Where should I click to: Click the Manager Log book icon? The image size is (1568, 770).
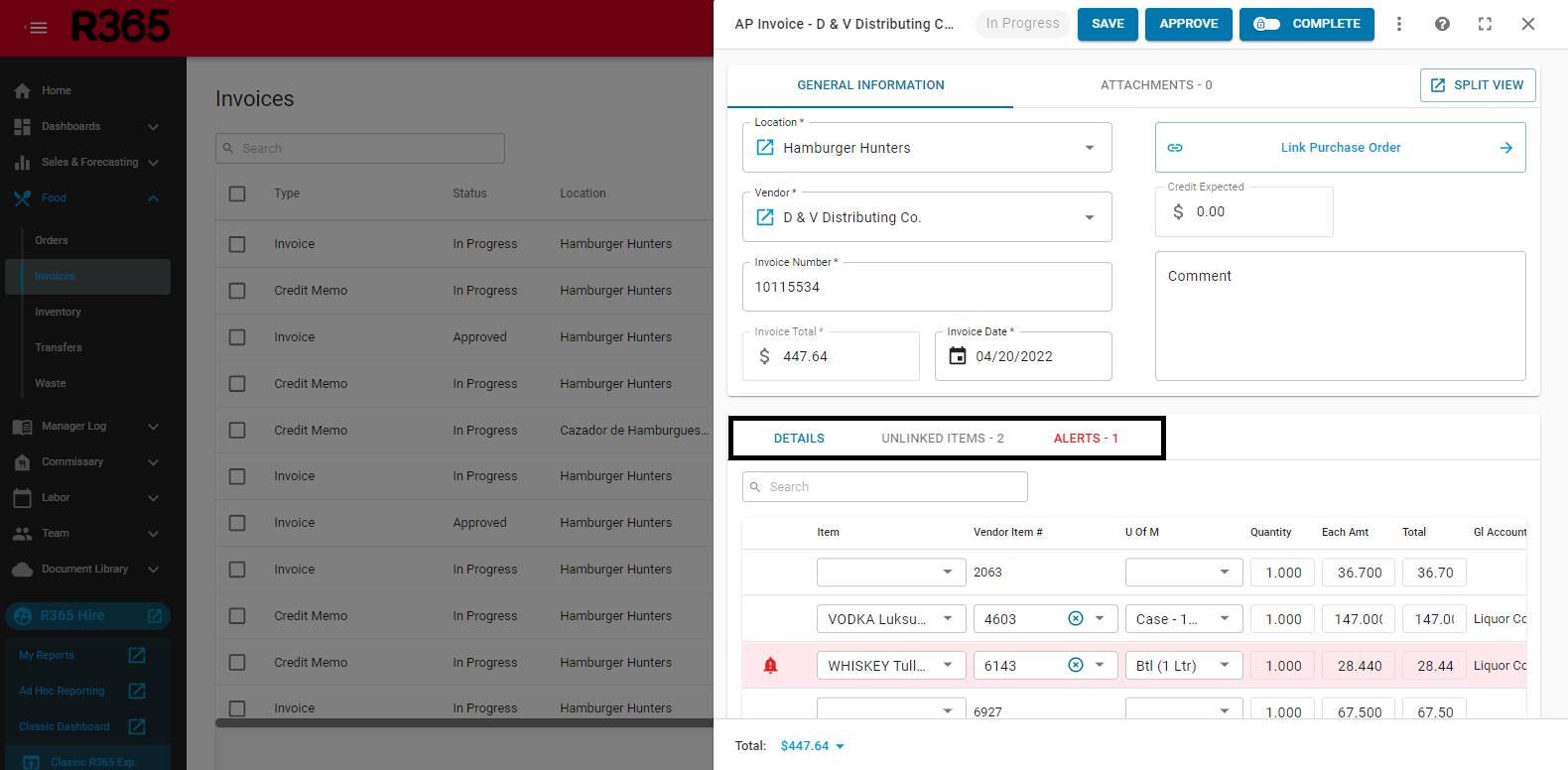[x=22, y=426]
